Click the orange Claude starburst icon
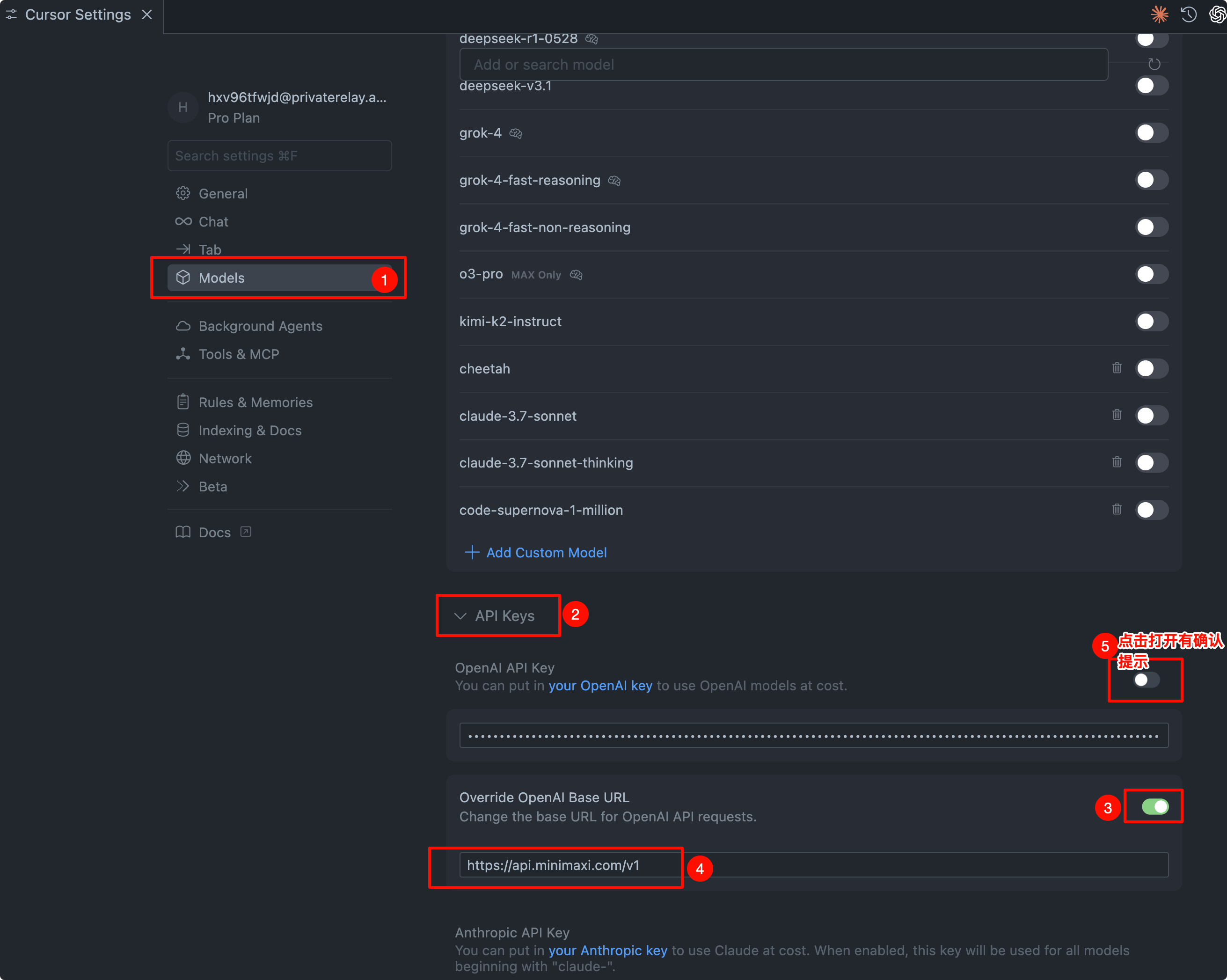1227x980 pixels. click(x=1159, y=14)
